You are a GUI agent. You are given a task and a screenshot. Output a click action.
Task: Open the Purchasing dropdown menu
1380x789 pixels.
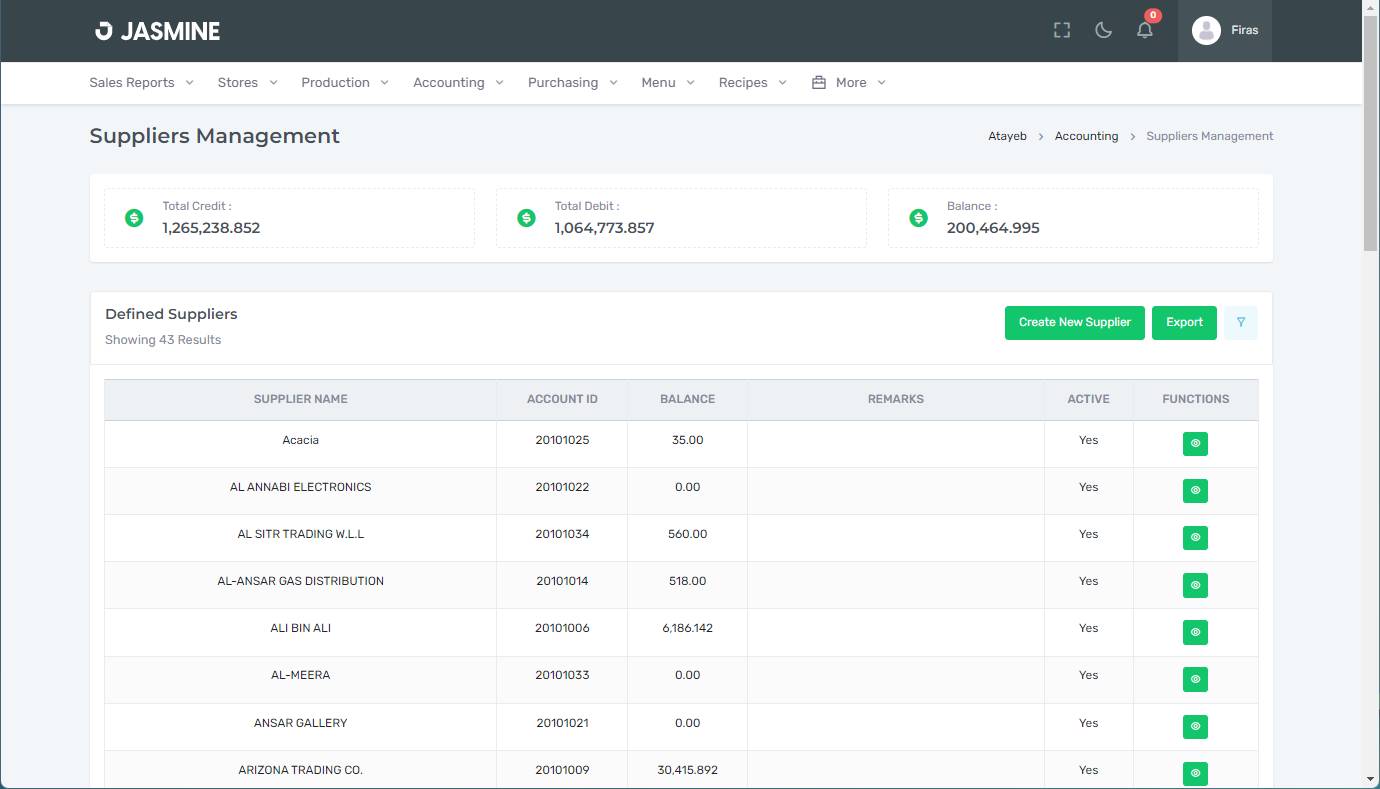coord(572,83)
